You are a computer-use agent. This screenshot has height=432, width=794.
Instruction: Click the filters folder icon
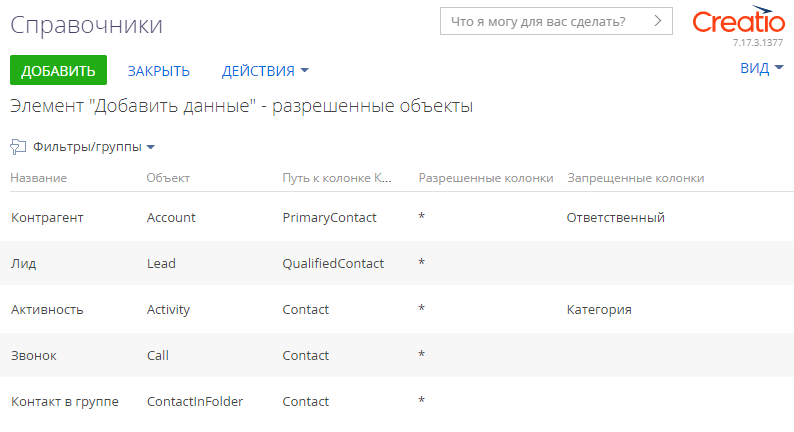pyautogui.click(x=18, y=147)
